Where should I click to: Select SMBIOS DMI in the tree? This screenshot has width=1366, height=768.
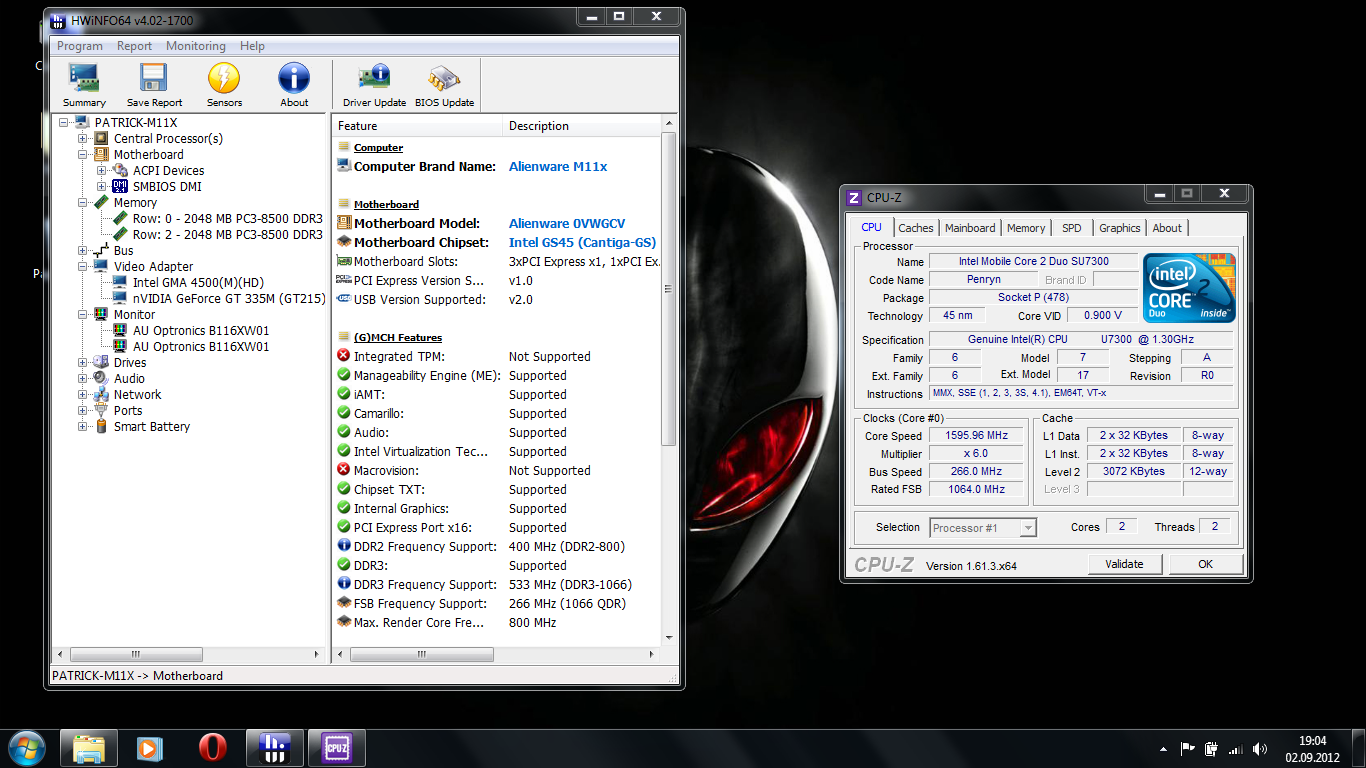[167, 187]
